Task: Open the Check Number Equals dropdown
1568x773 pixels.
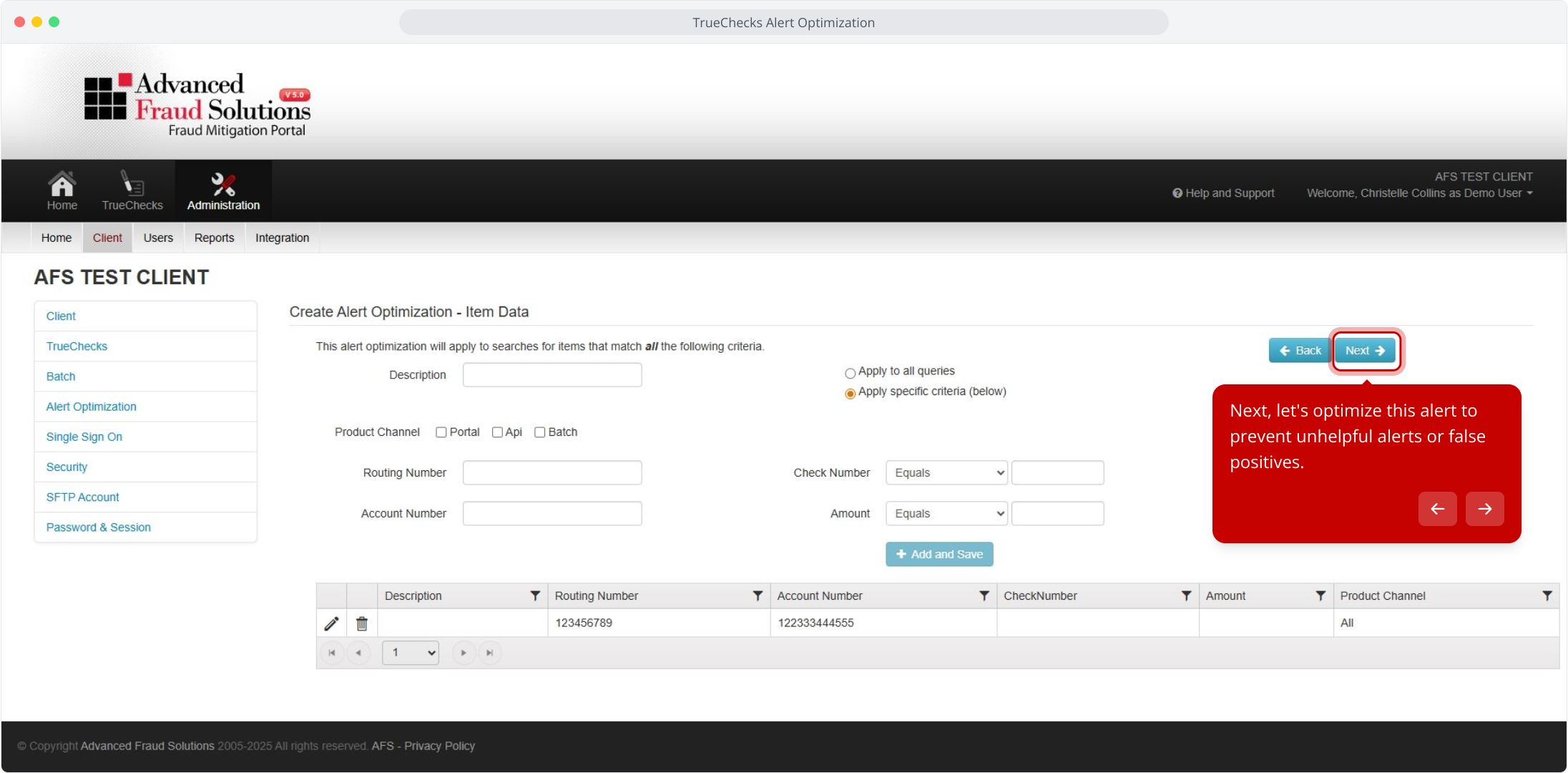Action: point(946,473)
